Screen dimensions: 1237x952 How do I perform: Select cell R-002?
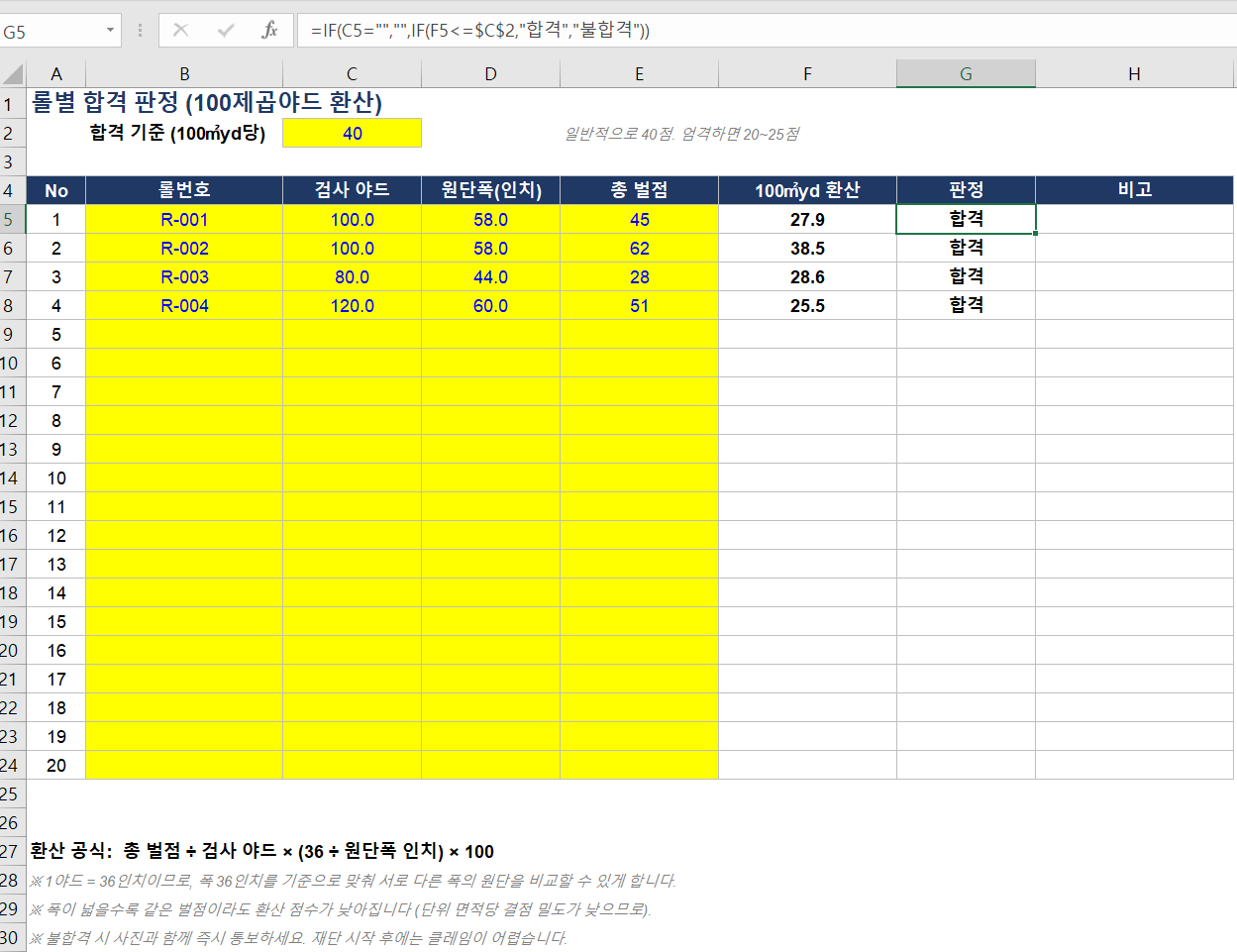pos(184,249)
